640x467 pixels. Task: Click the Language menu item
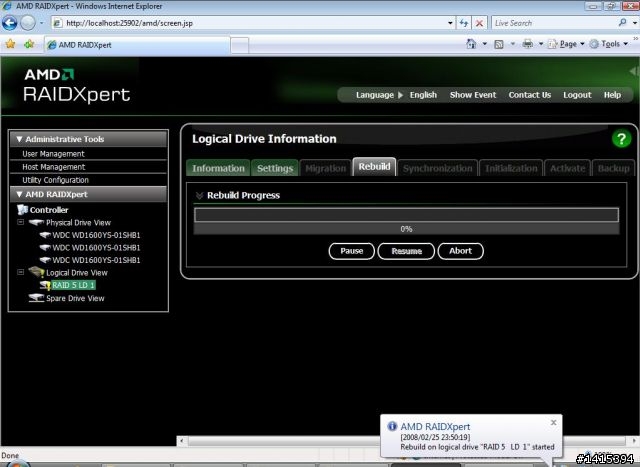(375, 95)
